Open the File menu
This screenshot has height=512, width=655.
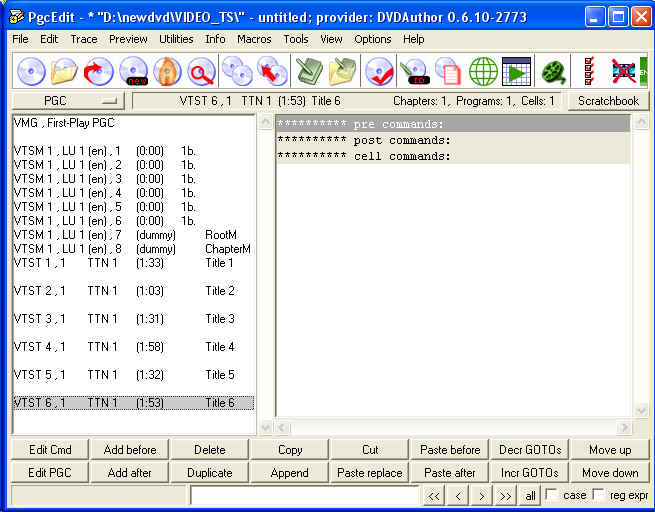click(x=20, y=39)
